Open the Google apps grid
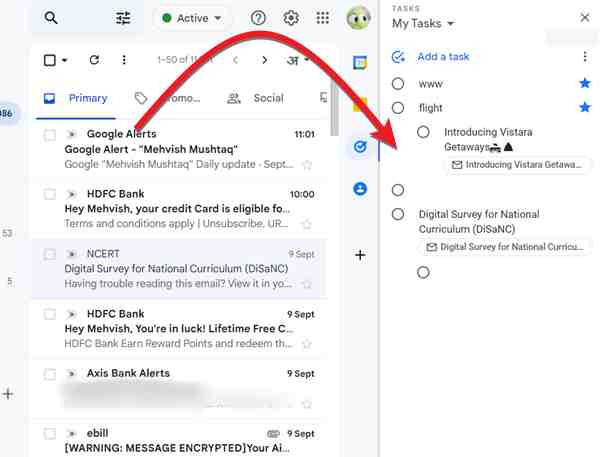 (323, 18)
